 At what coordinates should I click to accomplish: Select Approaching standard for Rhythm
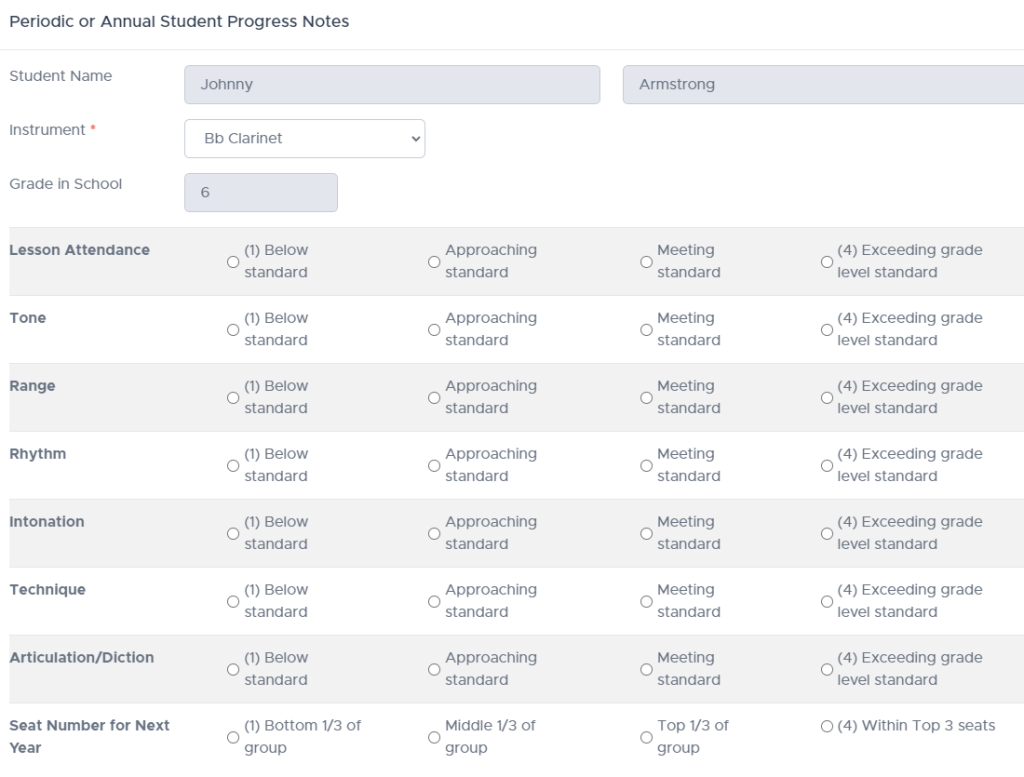[434, 466]
